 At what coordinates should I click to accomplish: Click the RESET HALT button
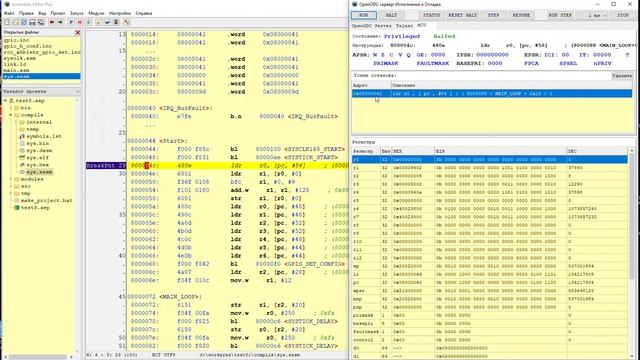[462, 15]
